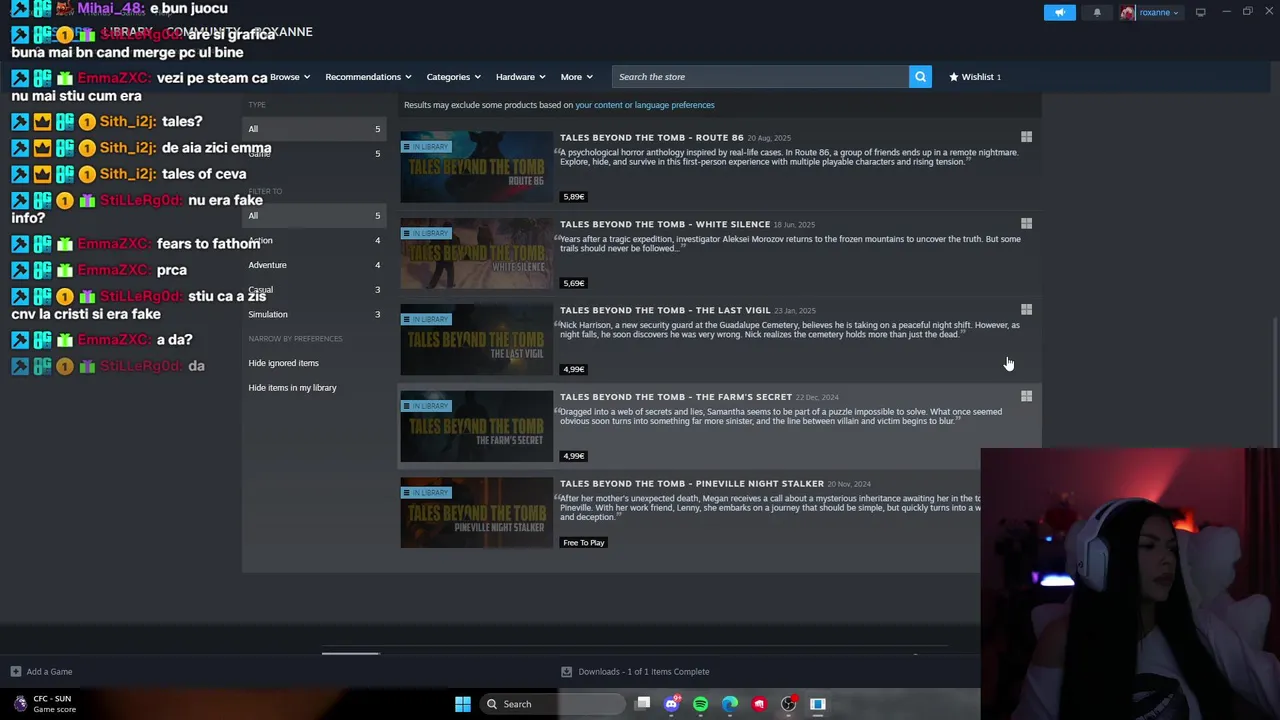Screen dimensions: 1280x720
Task: Open Tales Beyond the Tomb - Route 86 title
Action: (x=651, y=138)
